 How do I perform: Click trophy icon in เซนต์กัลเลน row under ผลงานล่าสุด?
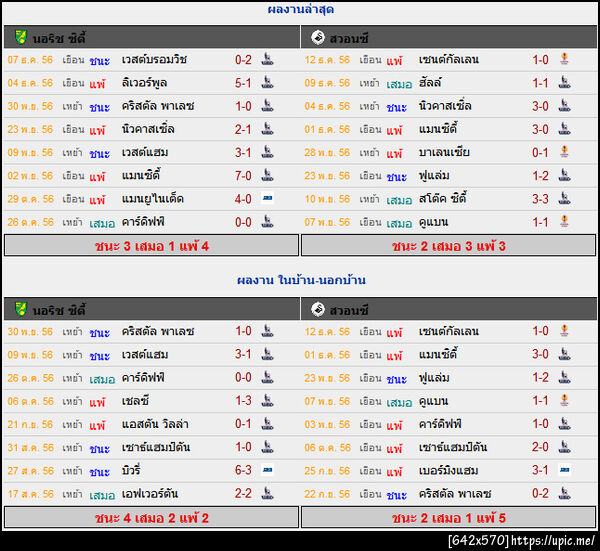(x=564, y=59)
